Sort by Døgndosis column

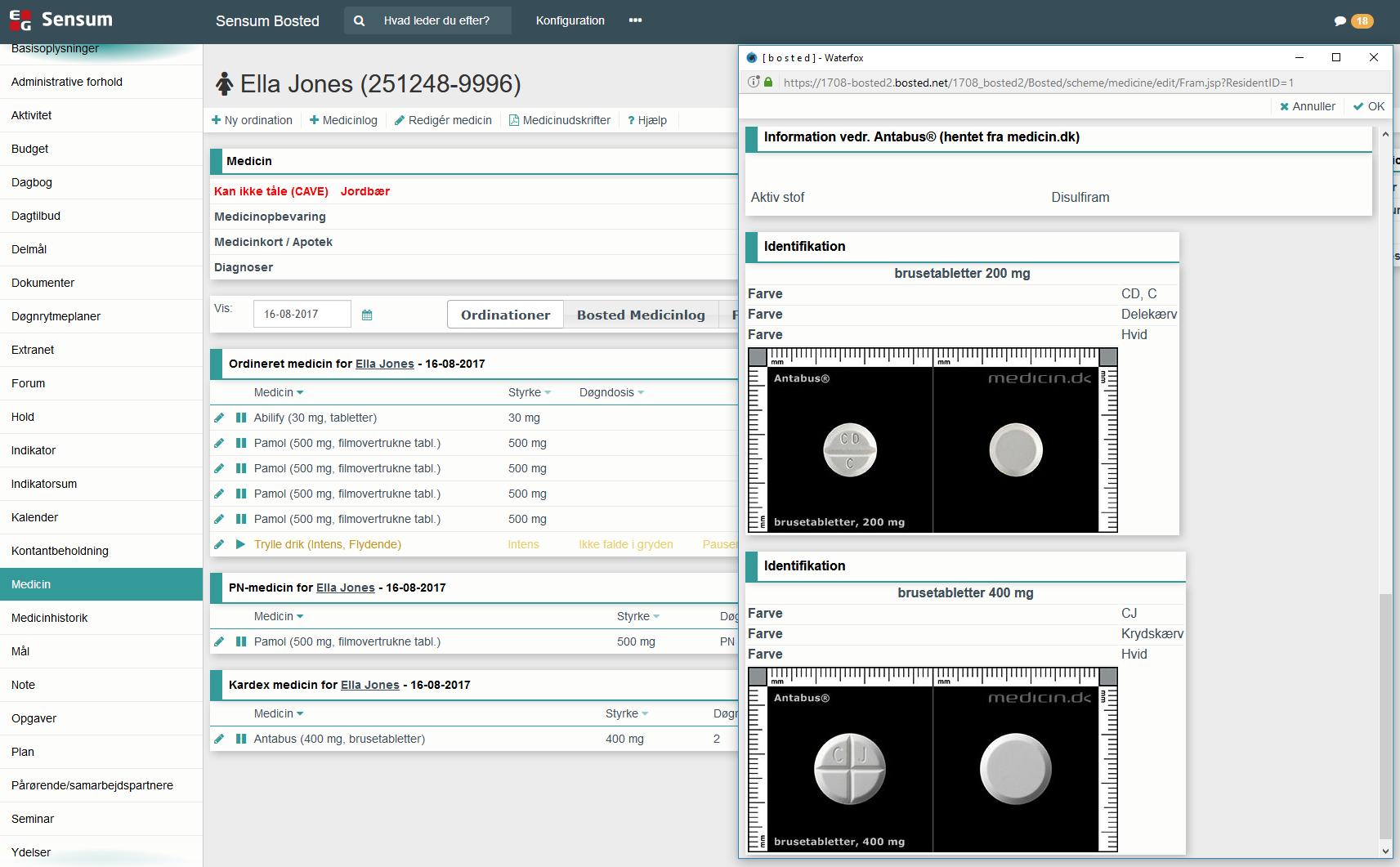[612, 392]
